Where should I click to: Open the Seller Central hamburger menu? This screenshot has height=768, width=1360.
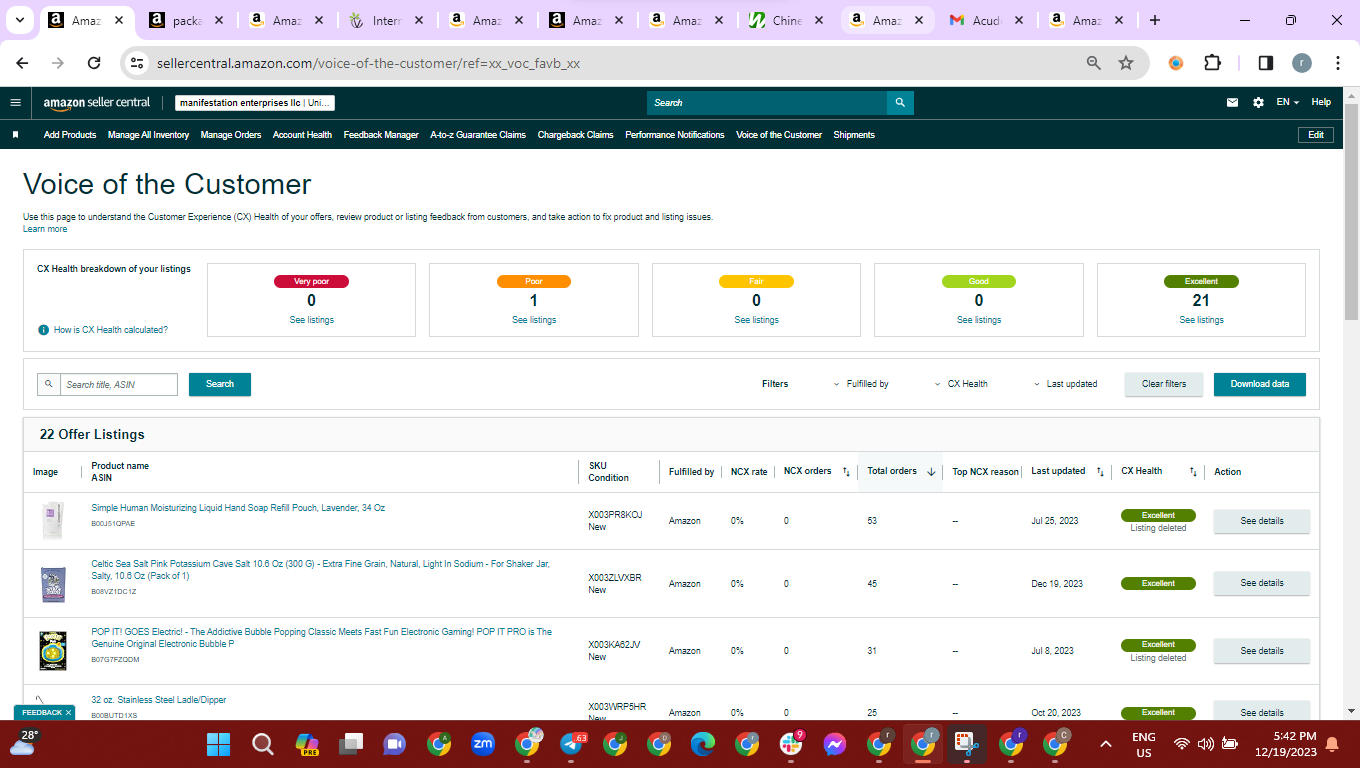point(15,102)
